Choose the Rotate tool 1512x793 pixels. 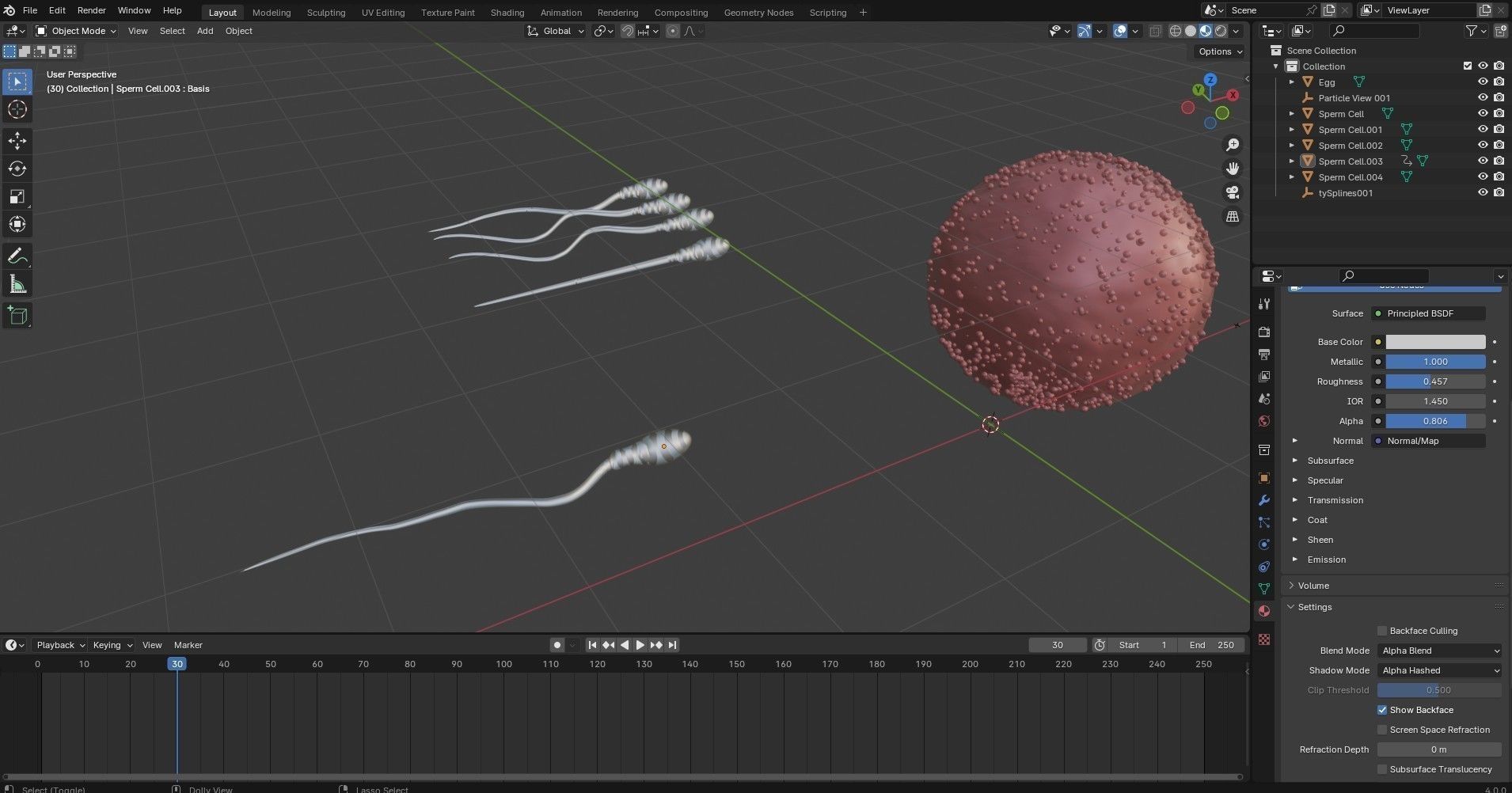pyautogui.click(x=17, y=169)
